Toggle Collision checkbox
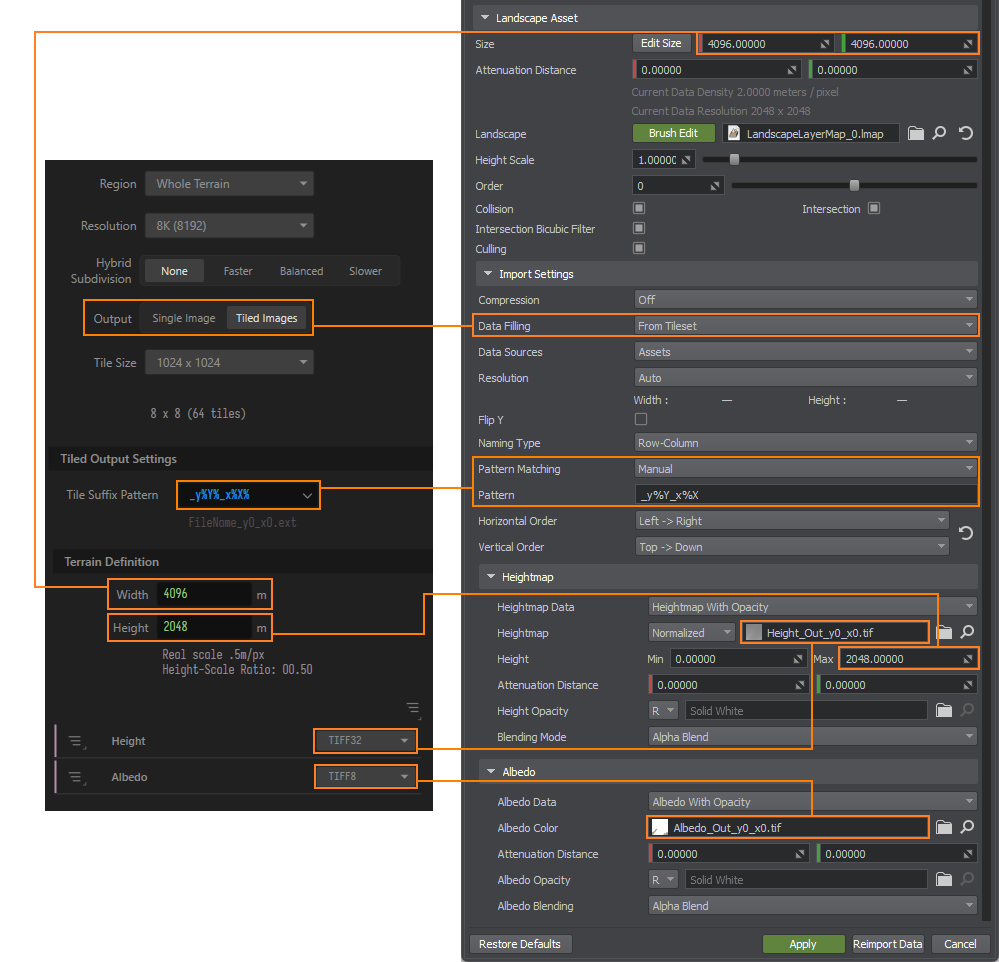The image size is (999, 962). tap(639, 208)
